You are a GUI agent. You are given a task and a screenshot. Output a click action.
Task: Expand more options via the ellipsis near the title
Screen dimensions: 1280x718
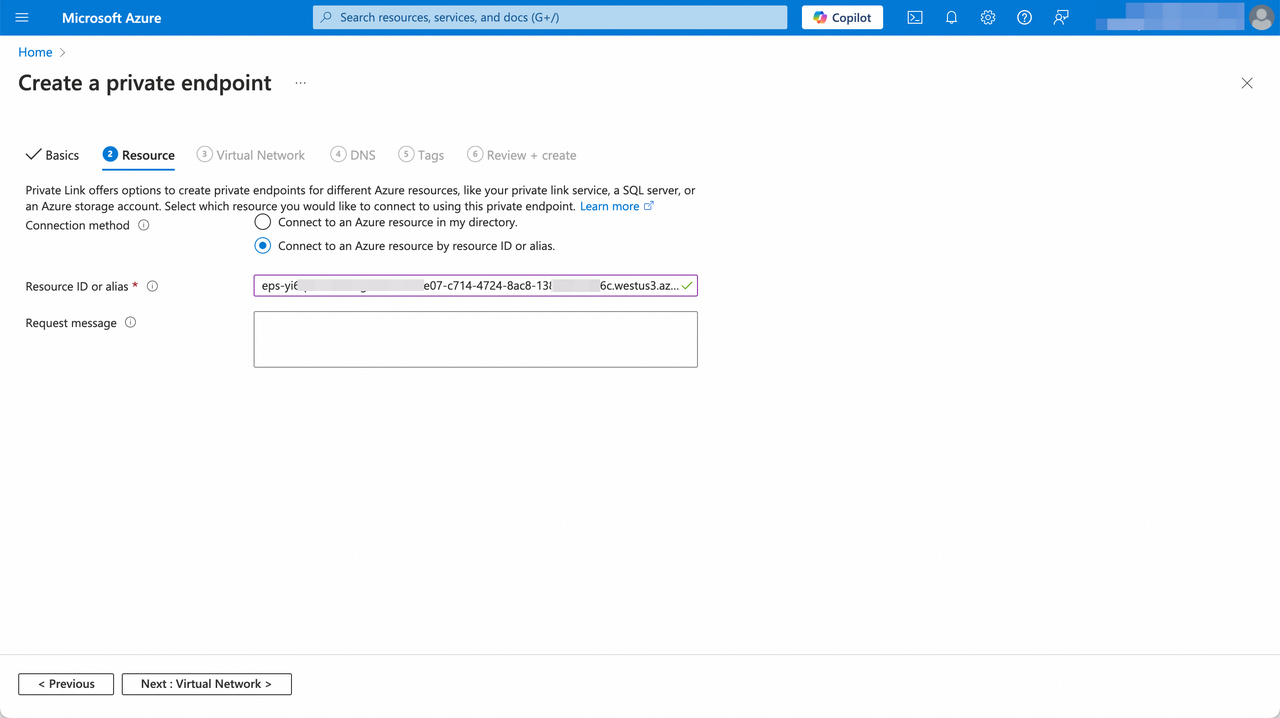coord(300,84)
